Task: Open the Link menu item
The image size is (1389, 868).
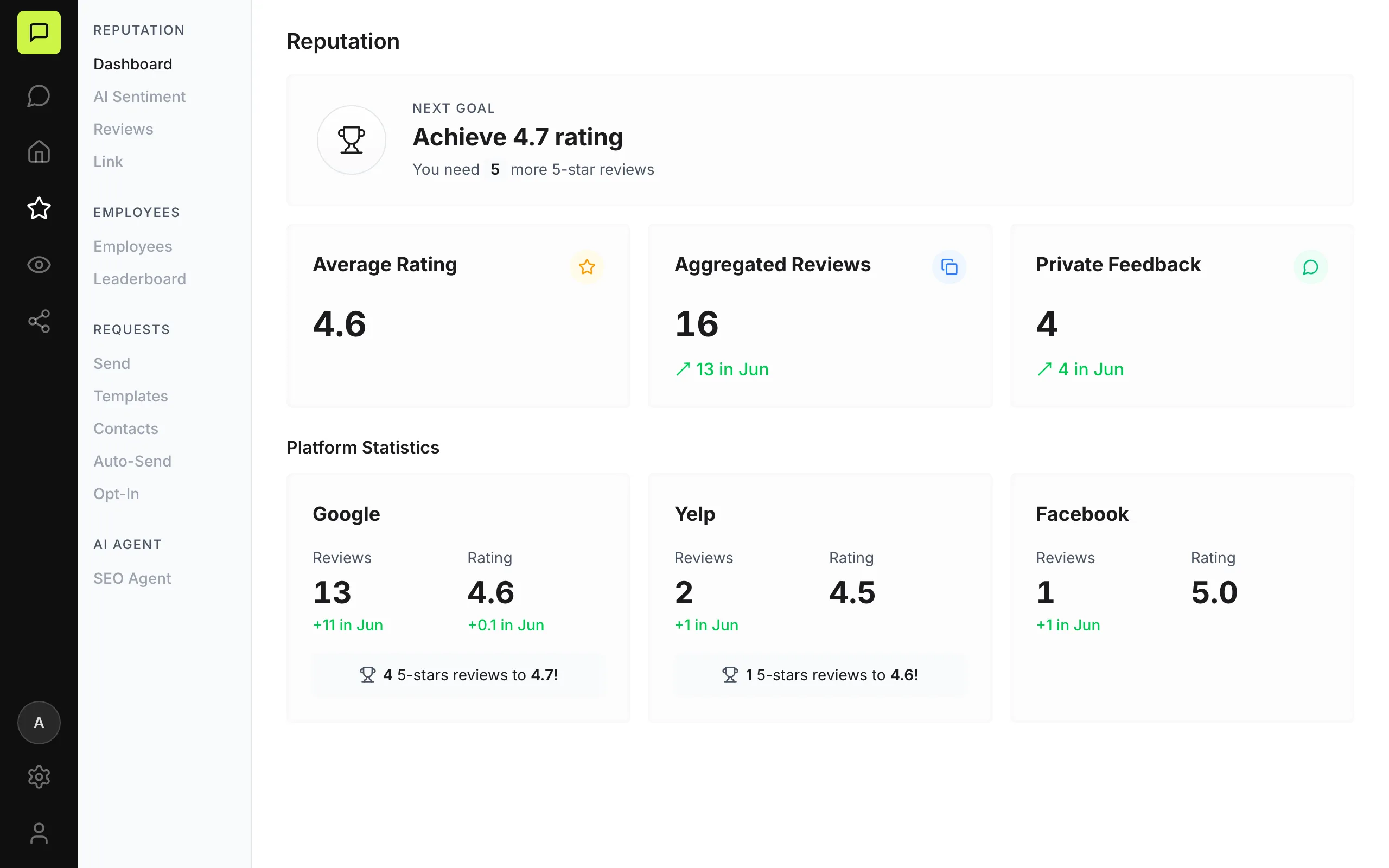Action: 109,162
